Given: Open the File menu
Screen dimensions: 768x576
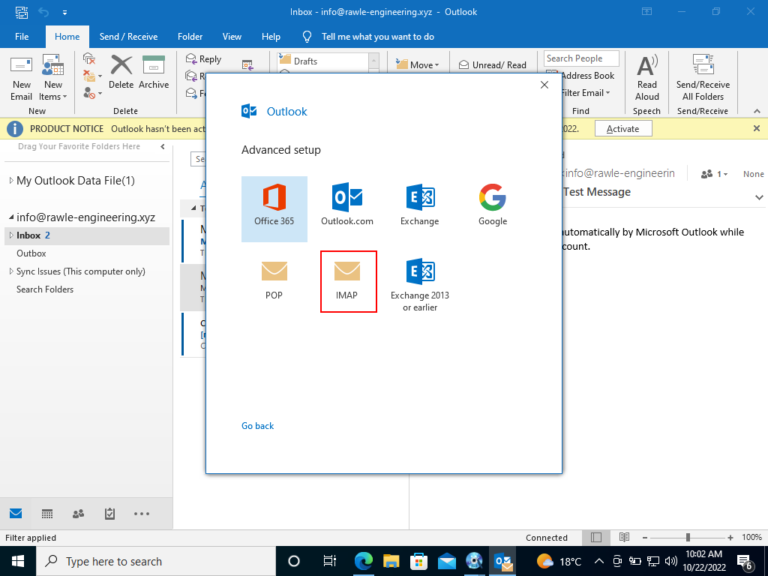Looking at the screenshot, I should pos(22,37).
